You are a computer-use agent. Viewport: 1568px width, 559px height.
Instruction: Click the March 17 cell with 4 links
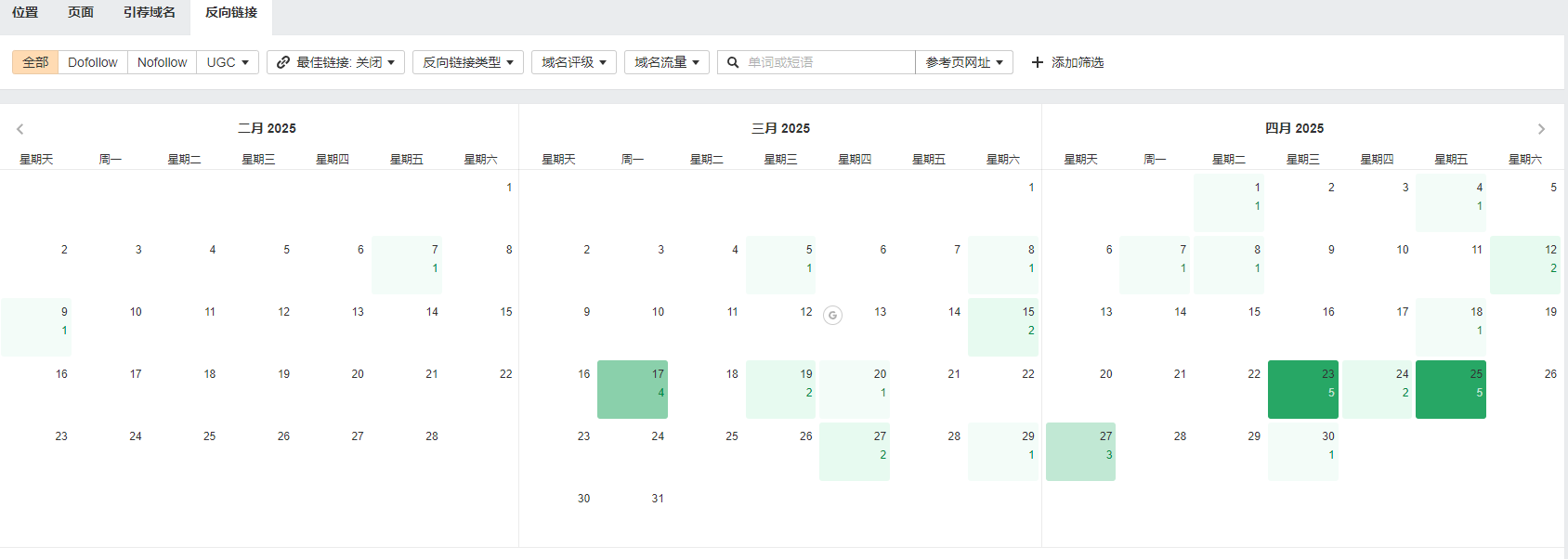pos(633,389)
